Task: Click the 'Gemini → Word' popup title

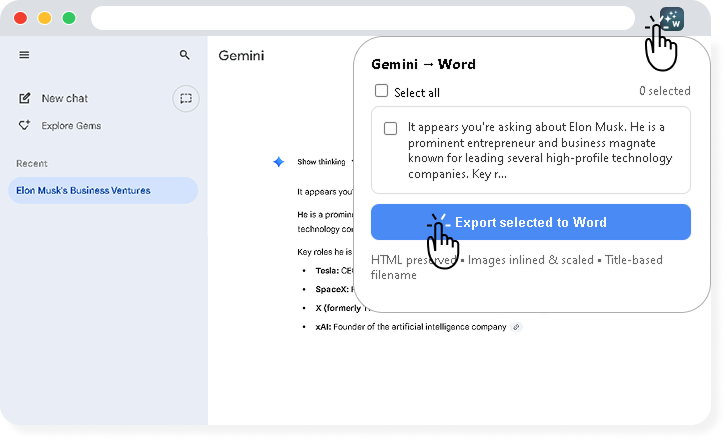Action: [x=423, y=64]
